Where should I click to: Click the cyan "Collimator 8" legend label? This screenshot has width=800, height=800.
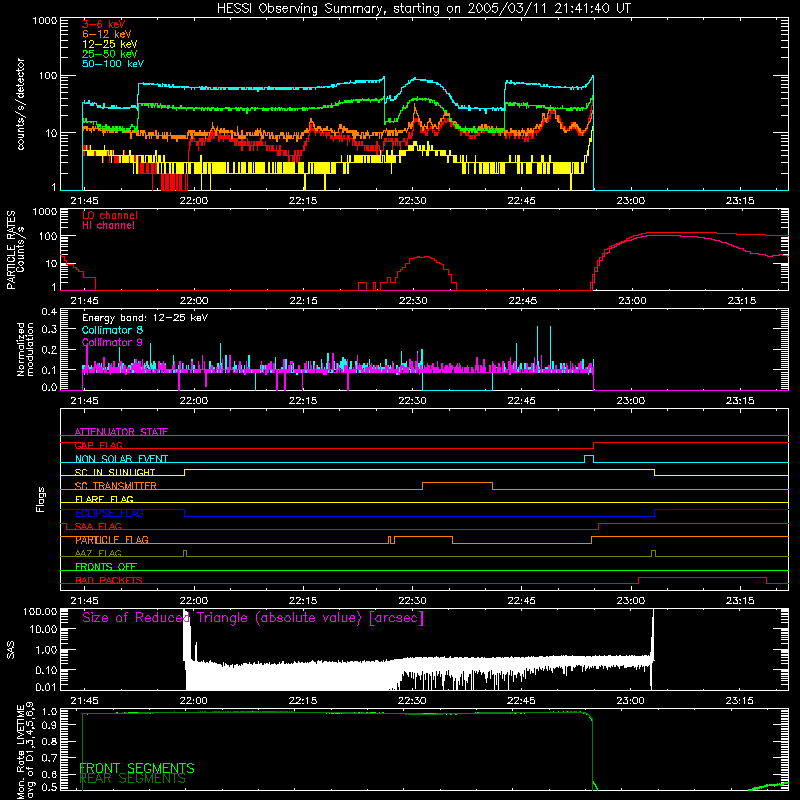(112, 330)
